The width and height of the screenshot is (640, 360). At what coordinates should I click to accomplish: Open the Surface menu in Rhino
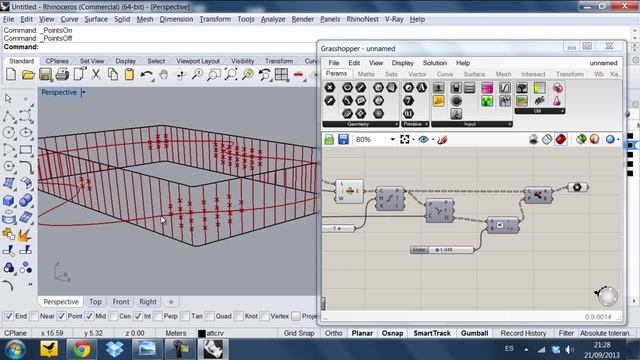click(x=96, y=19)
